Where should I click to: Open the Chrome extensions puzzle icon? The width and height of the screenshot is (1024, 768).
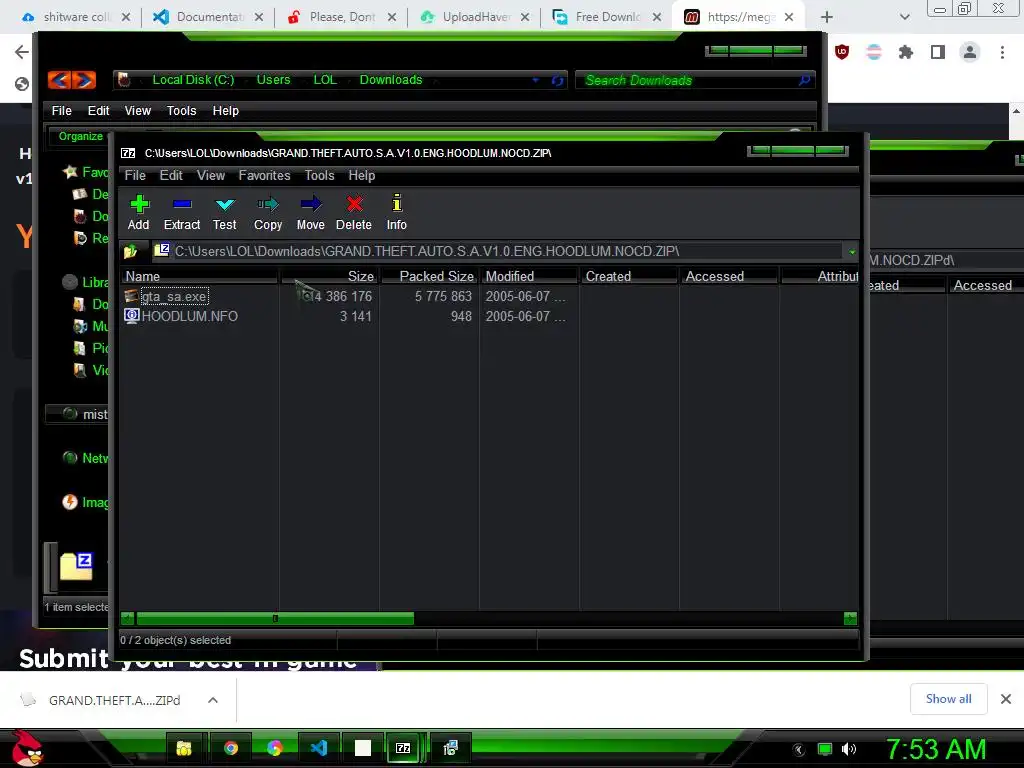click(905, 52)
